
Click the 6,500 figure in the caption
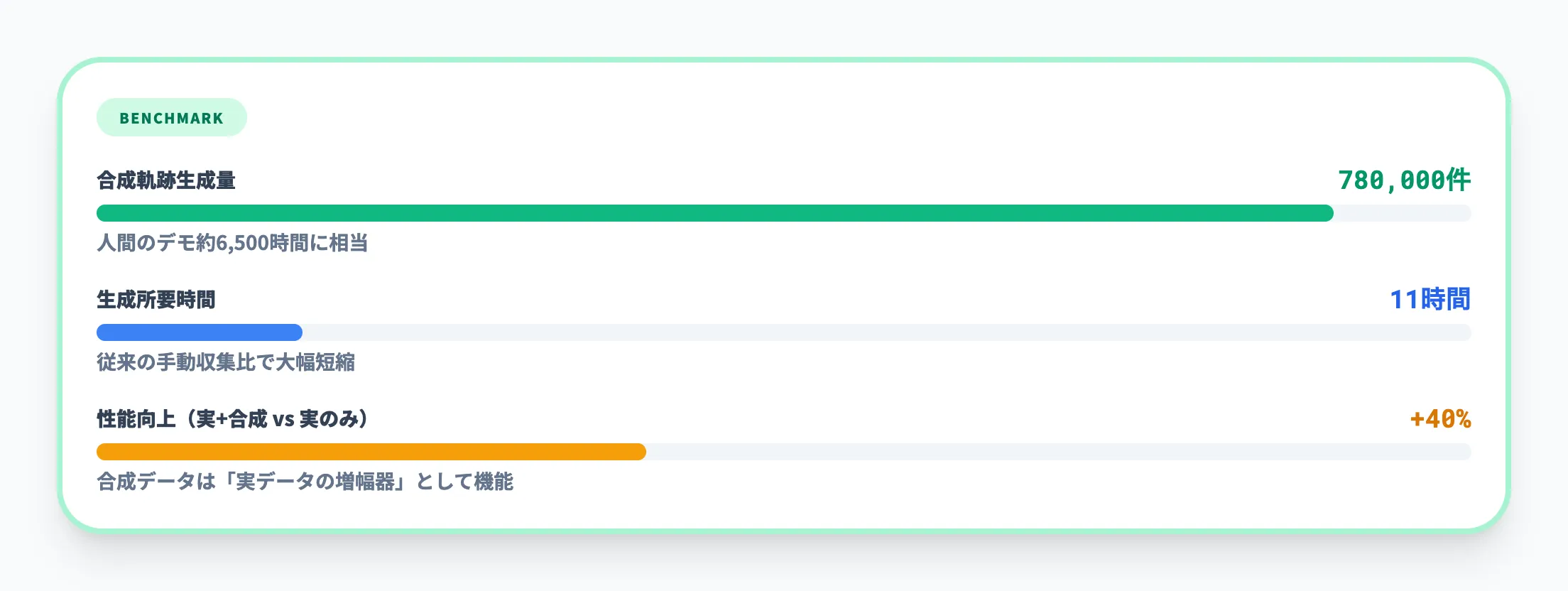242,243
